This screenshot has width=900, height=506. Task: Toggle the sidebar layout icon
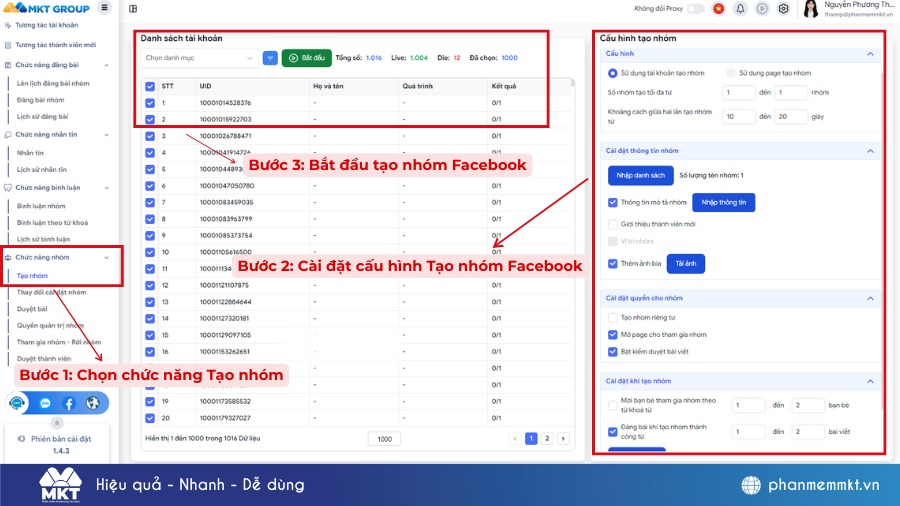click(133, 9)
